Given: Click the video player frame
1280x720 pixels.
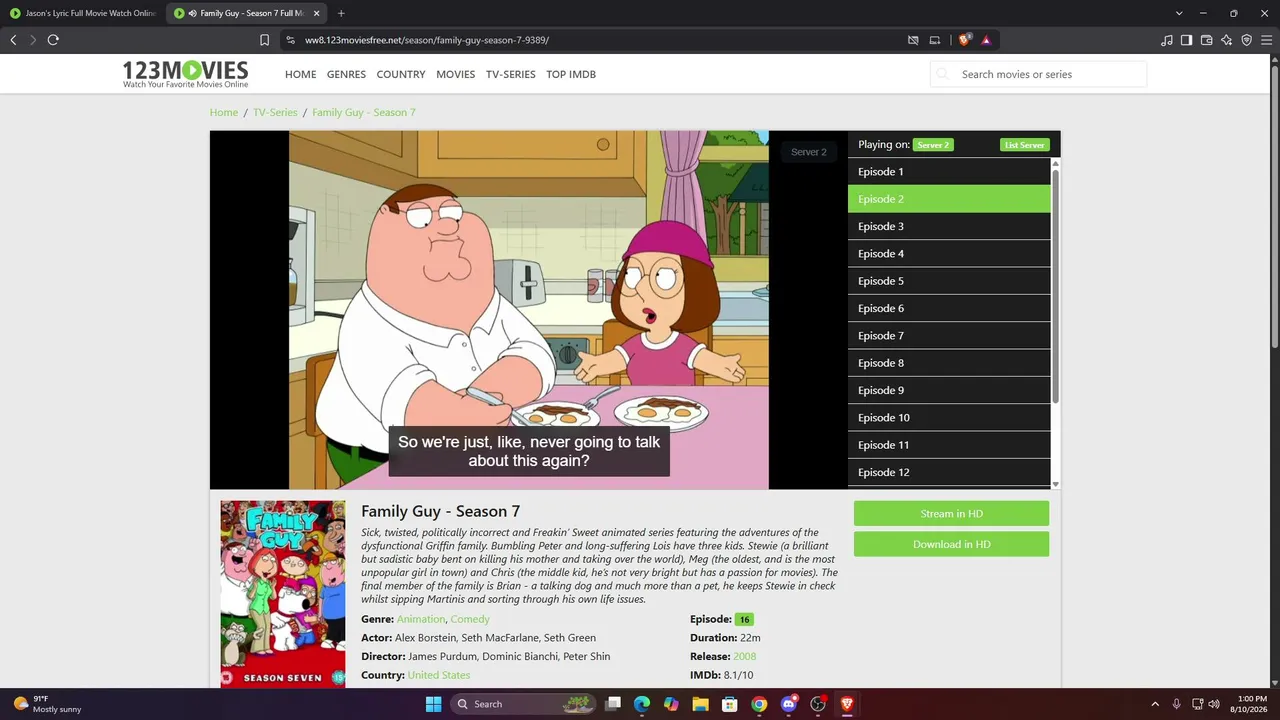Looking at the screenshot, I should [x=529, y=310].
